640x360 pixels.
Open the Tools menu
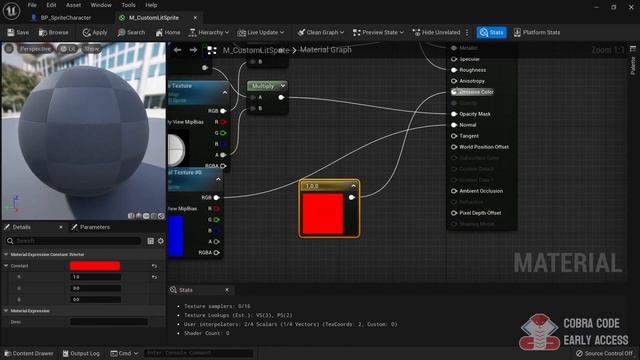(128, 5)
